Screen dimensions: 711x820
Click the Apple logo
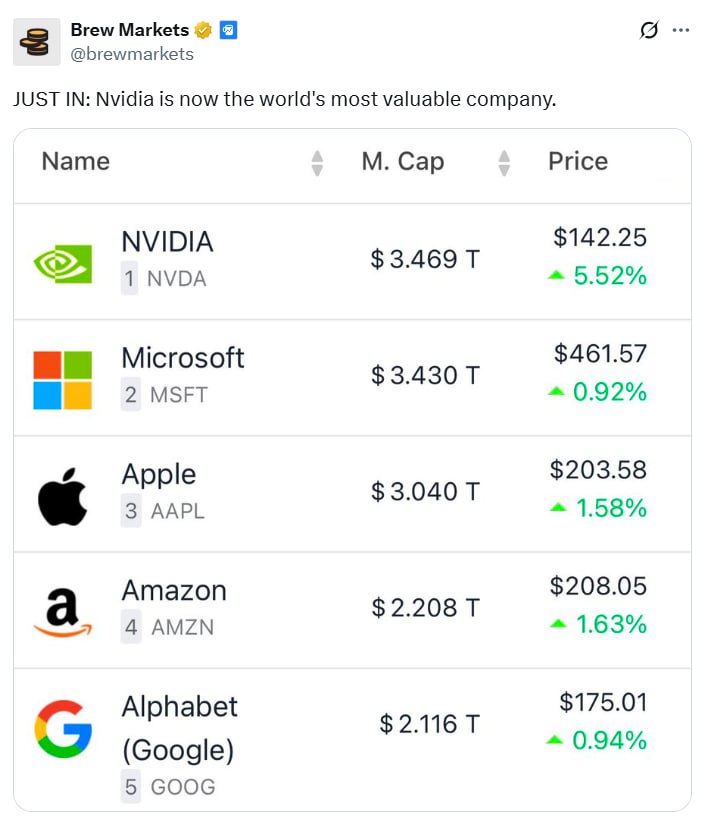click(x=63, y=497)
